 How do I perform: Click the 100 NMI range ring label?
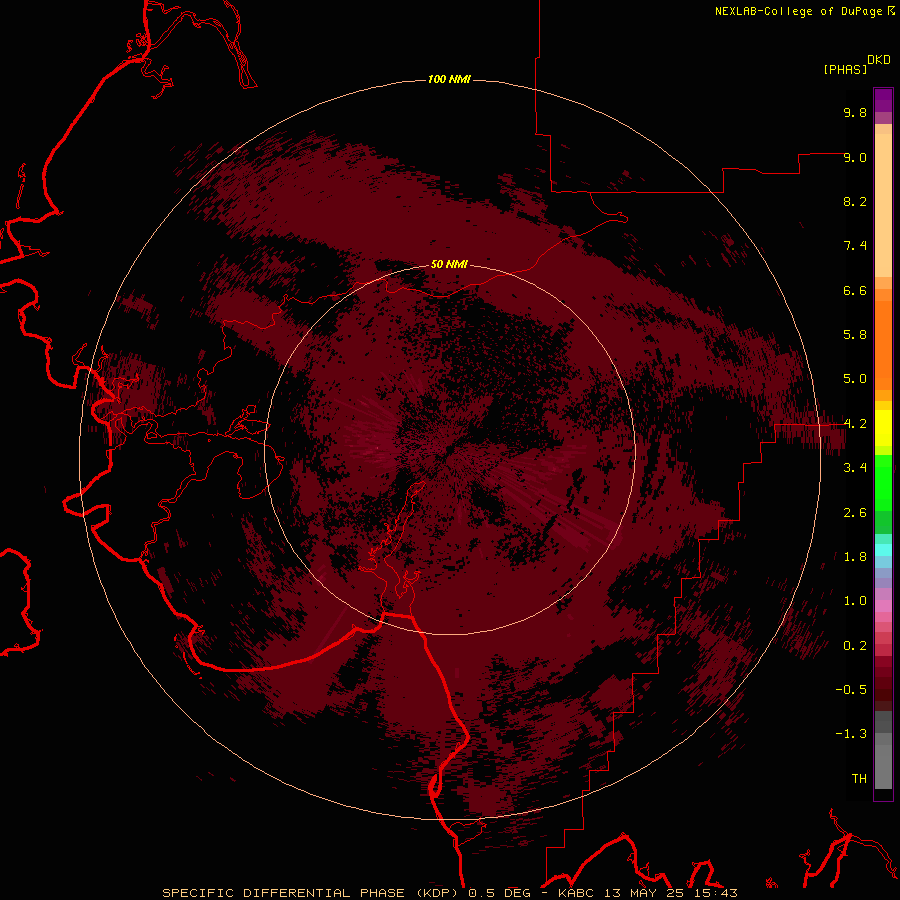tap(449, 79)
